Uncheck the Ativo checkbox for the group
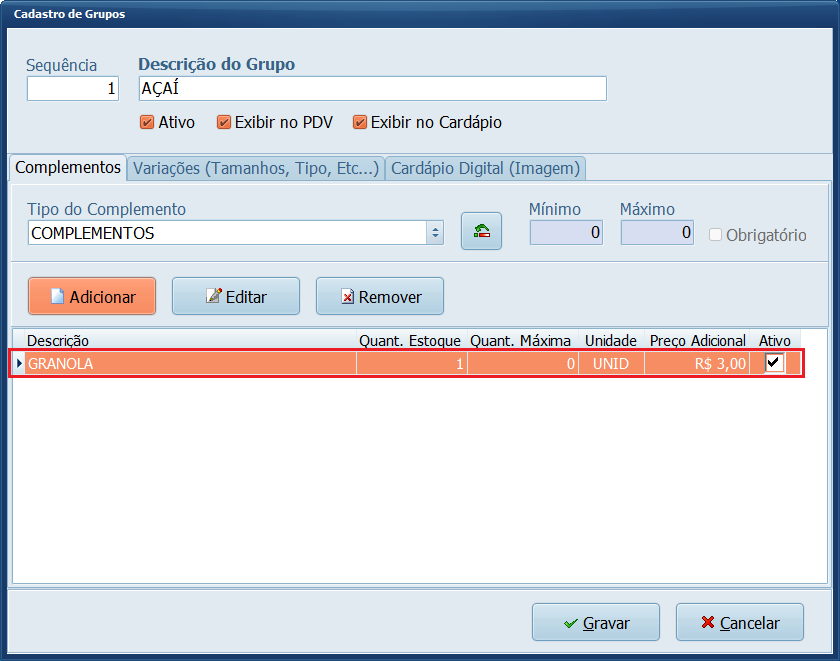Viewport: 840px width, 661px height. tap(148, 122)
